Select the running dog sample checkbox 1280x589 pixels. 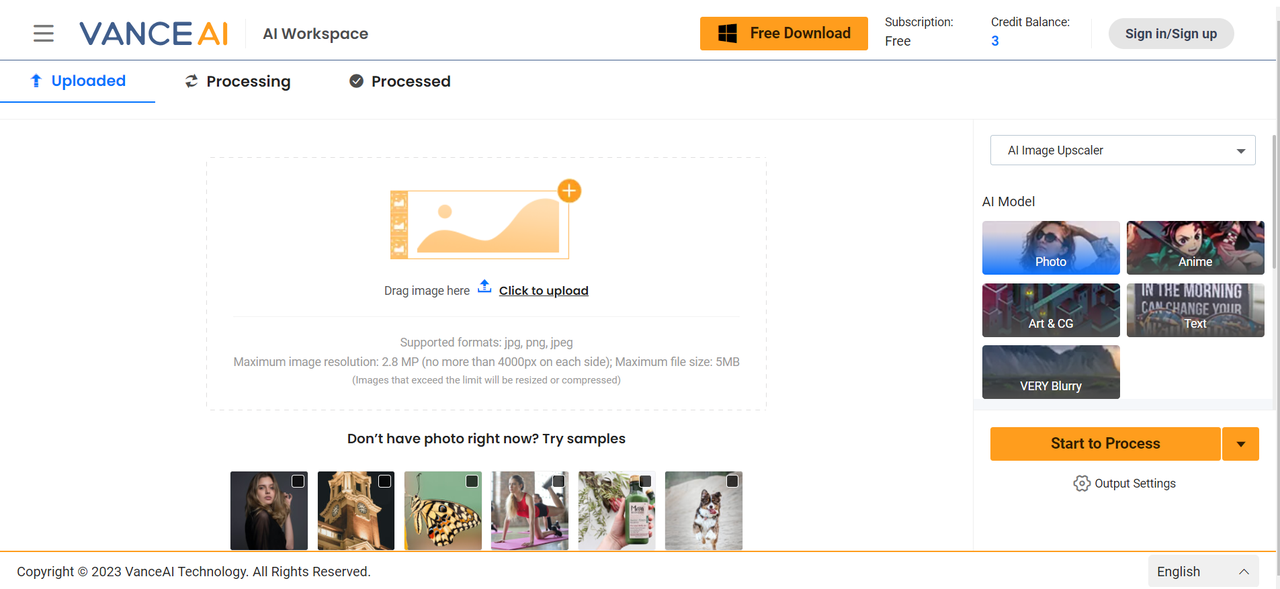tap(732, 481)
